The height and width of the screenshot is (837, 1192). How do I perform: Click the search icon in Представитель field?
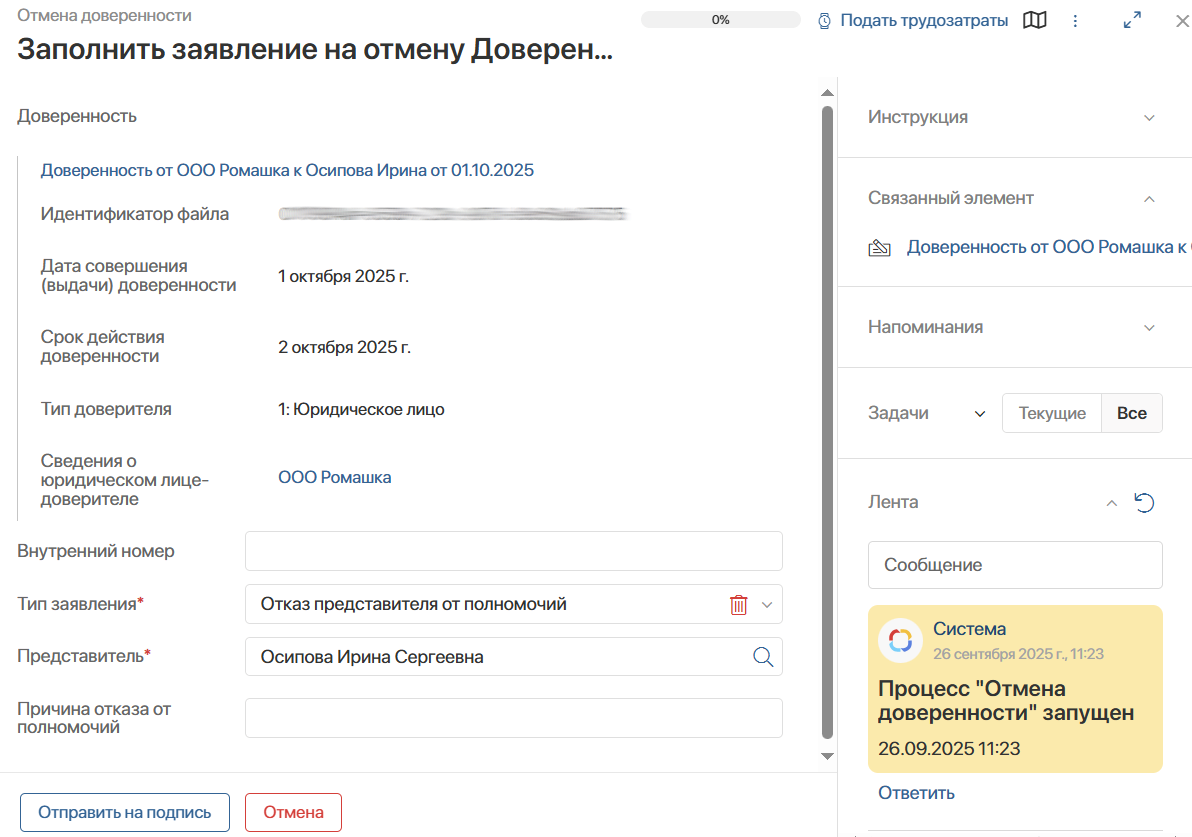(x=762, y=657)
